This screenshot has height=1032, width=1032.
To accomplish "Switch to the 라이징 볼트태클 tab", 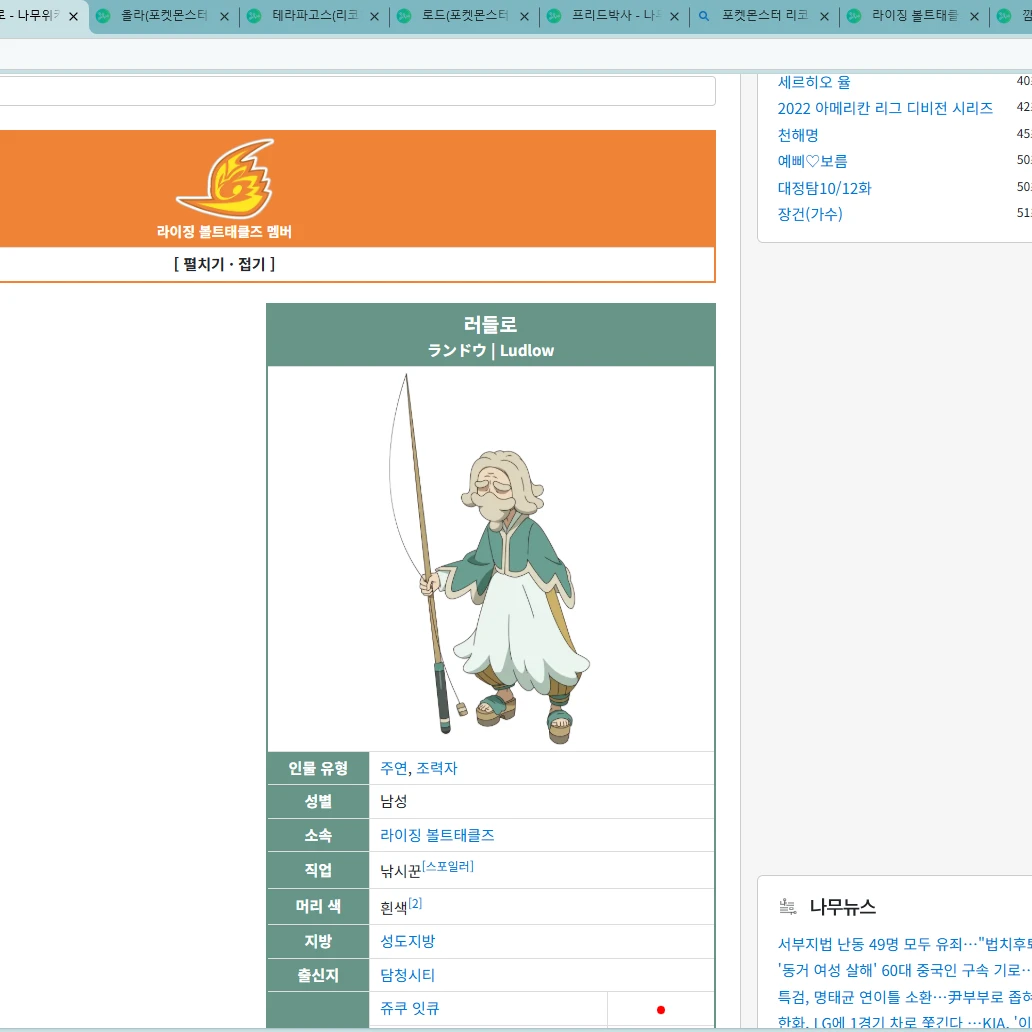I will pyautogui.click(x=915, y=16).
